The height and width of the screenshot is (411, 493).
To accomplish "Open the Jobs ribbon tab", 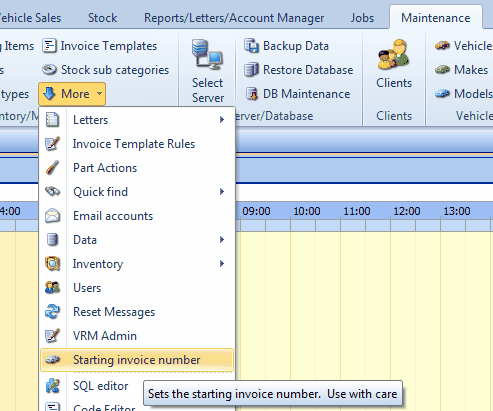I will click(362, 18).
